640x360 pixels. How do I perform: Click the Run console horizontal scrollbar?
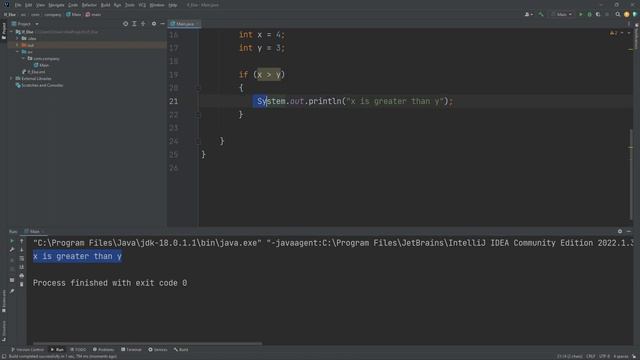[147, 343]
